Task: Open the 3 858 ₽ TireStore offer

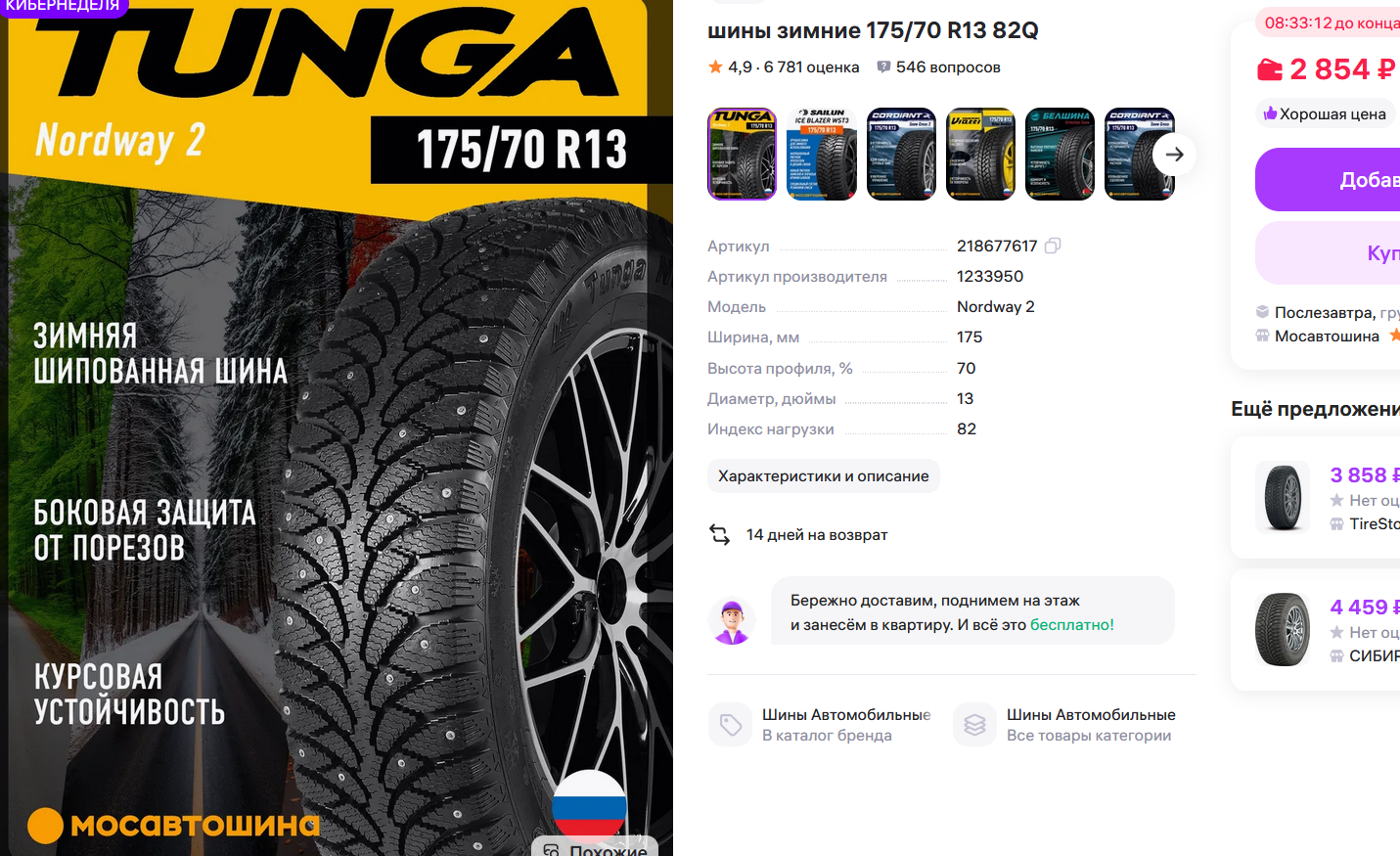Action: [x=1316, y=498]
